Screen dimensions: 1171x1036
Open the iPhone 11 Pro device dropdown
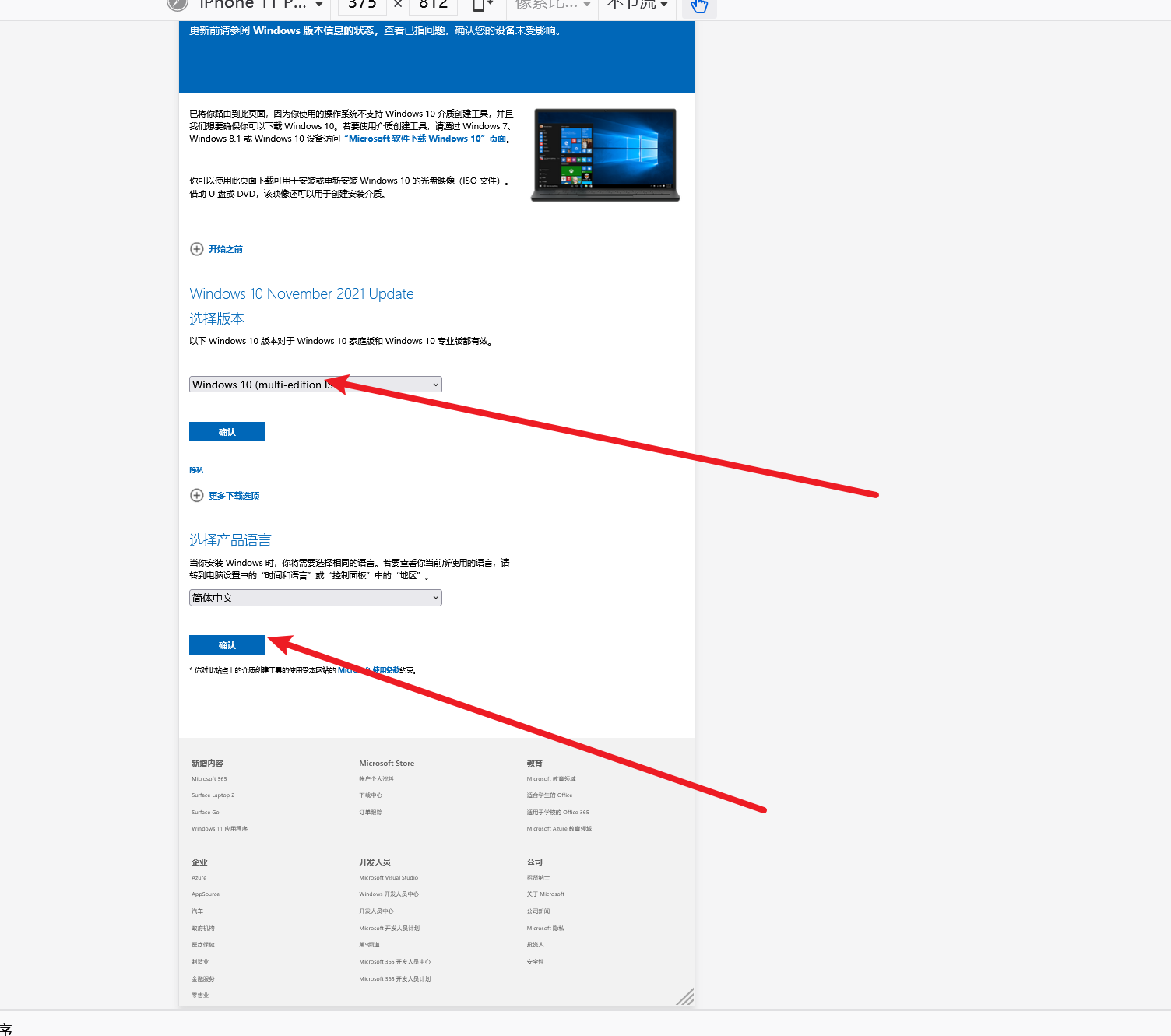pos(260,5)
